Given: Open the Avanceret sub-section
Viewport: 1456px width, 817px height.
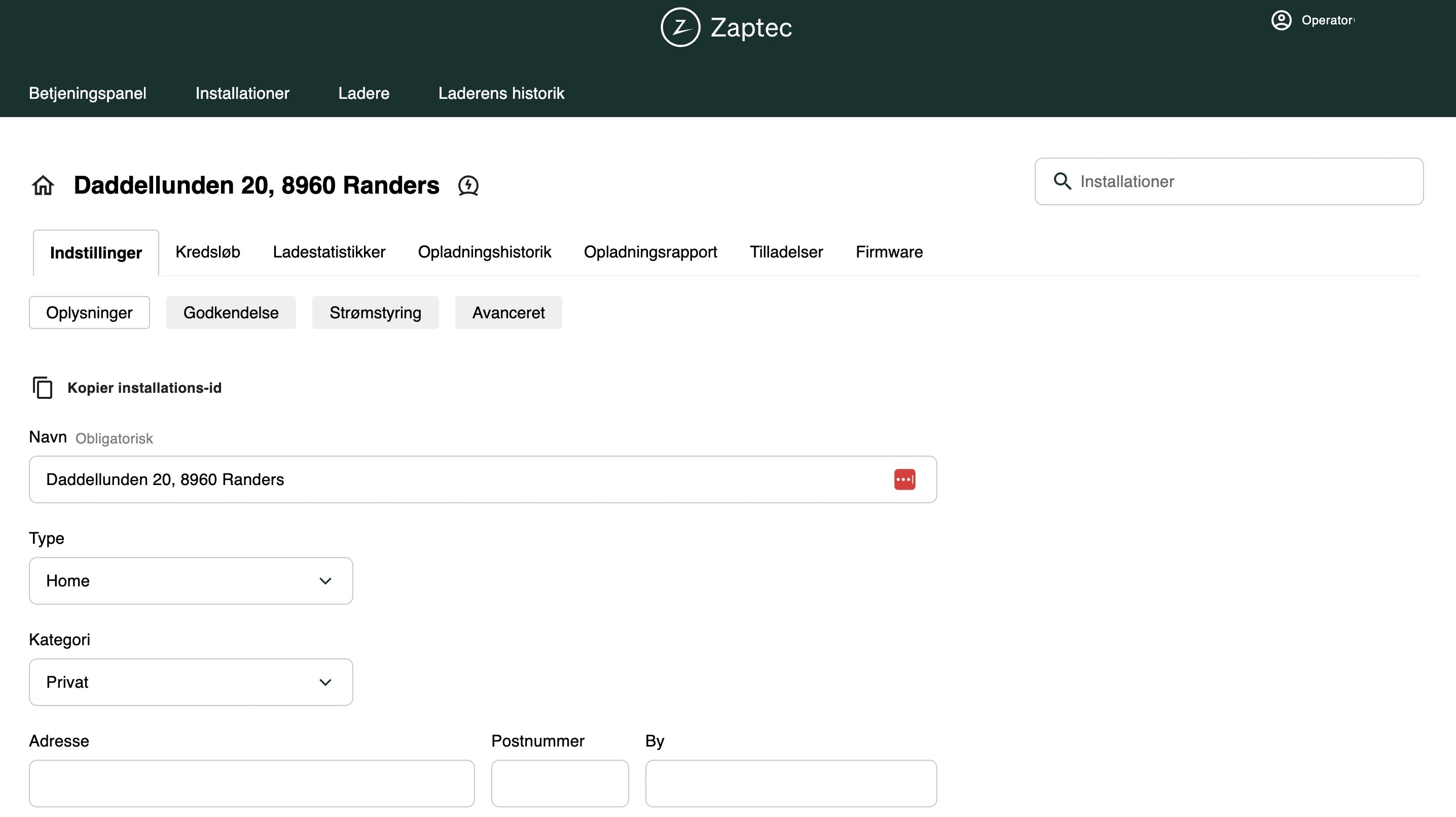Looking at the screenshot, I should click(x=508, y=312).
